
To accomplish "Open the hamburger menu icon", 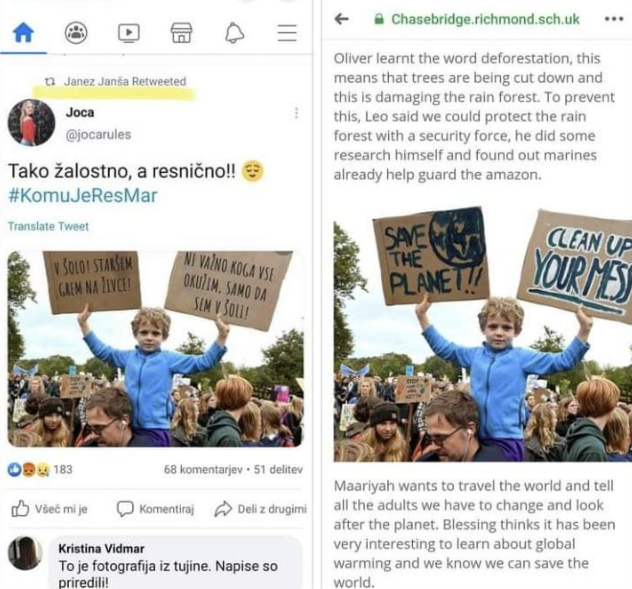I will point(287,33).
